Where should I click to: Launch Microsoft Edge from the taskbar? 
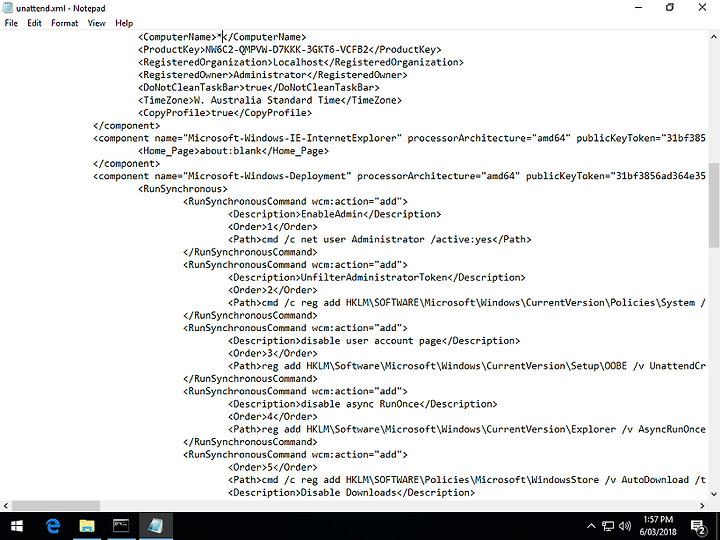(53, 526)
